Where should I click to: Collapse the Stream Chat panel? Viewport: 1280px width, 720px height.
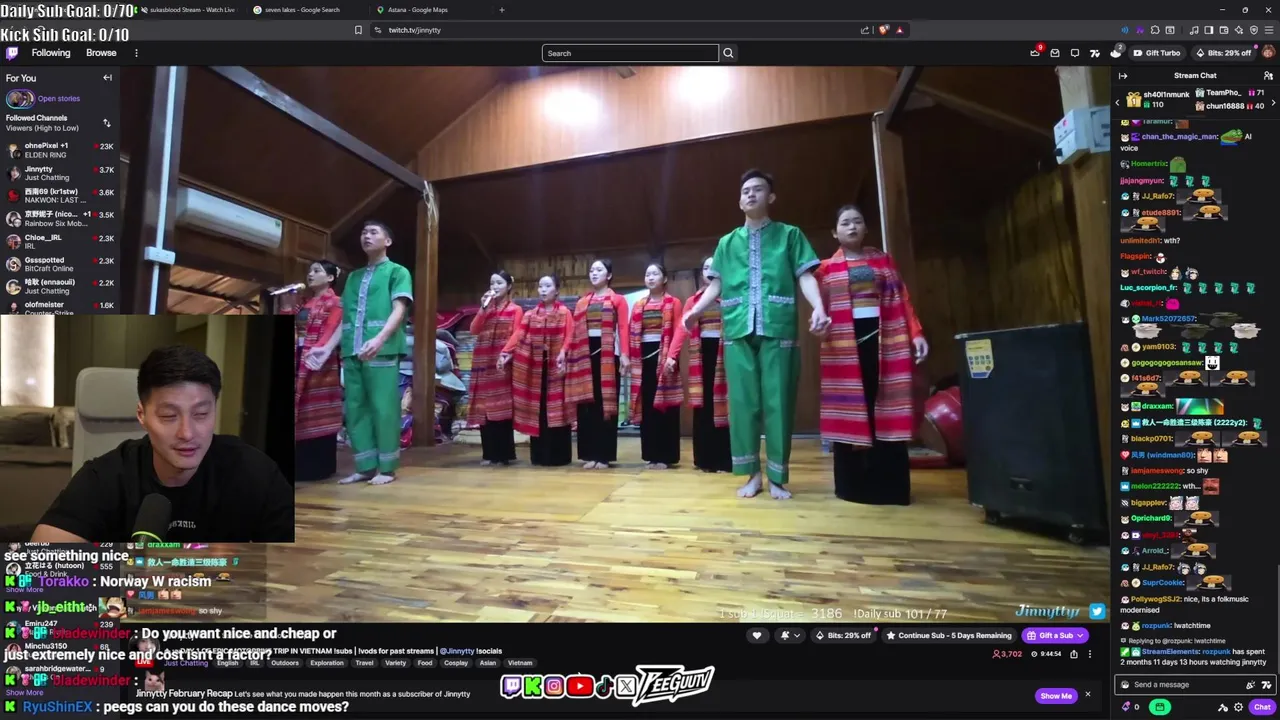click(1123, 76)
